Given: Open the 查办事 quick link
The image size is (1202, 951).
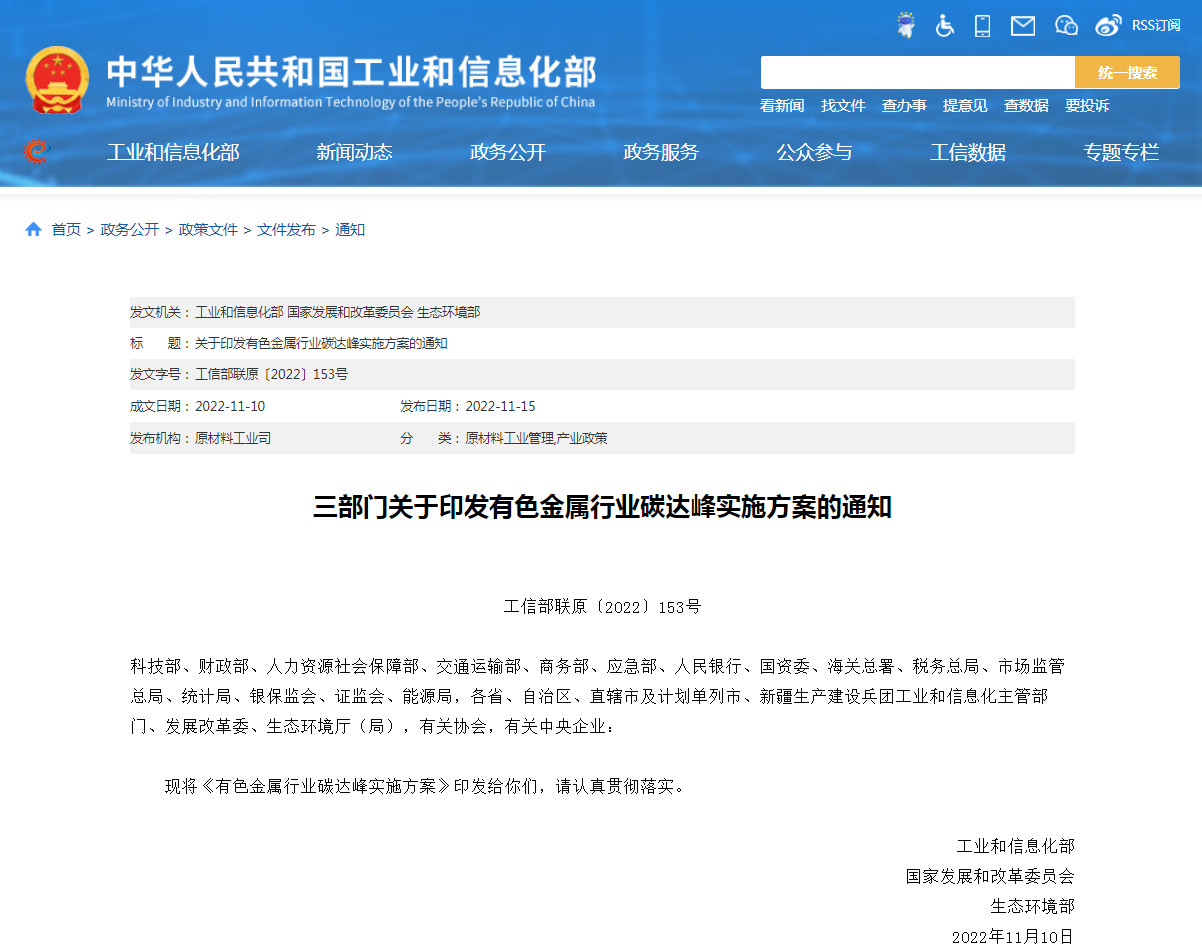Looking at the screenshot, I should (904, 105).
